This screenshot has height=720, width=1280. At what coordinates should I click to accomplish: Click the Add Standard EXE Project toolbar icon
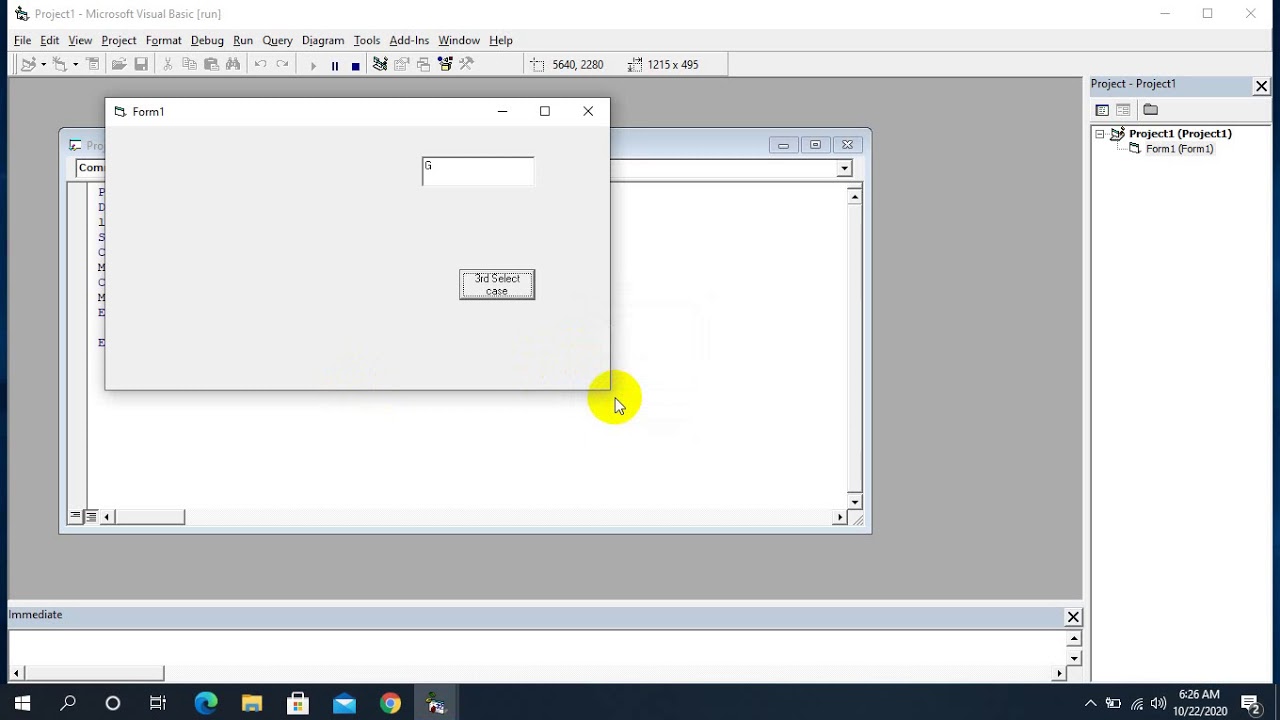point(28,64)
